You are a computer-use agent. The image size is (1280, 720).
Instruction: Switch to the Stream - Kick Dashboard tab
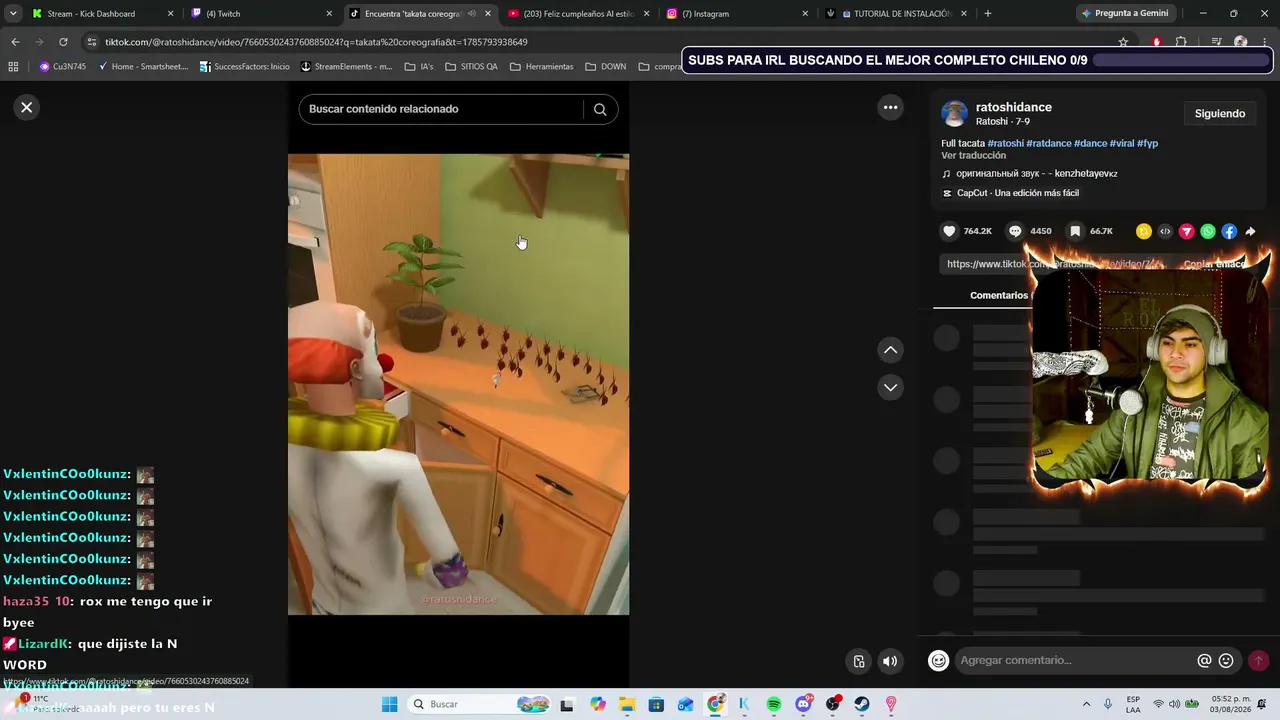(x=103, y=14)
